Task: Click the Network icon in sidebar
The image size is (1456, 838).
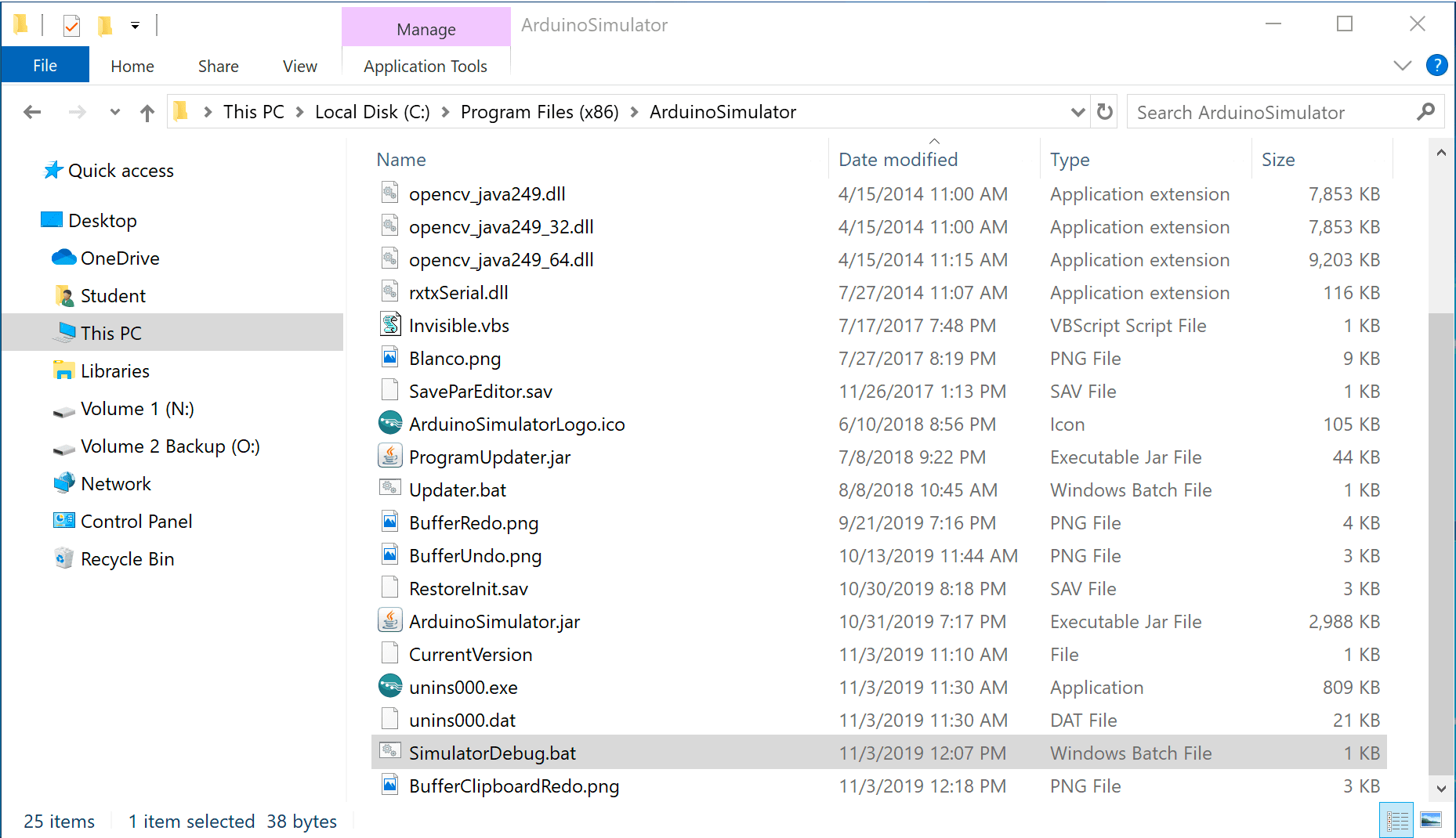Action: [x=63, y=483]
